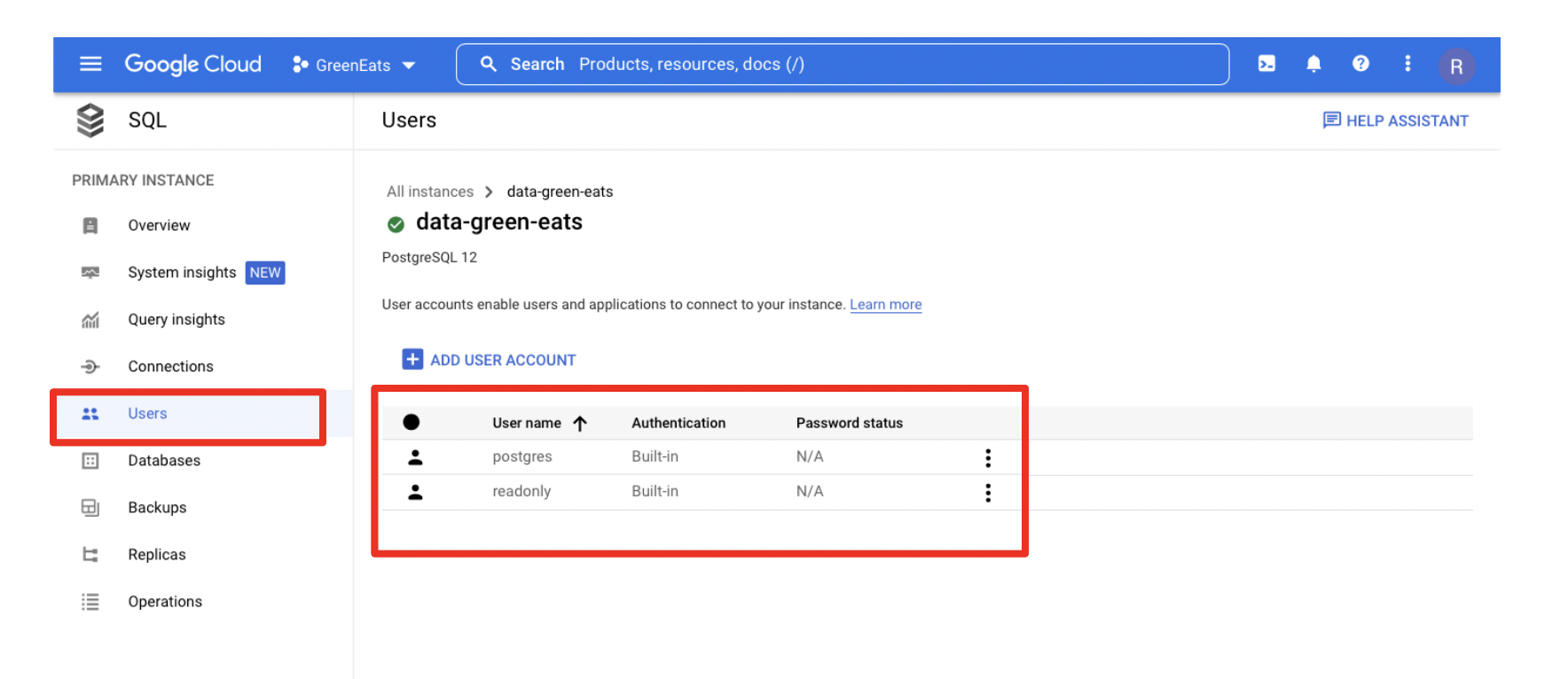Open actions menu for postgres user
Image resolution: width=1568 pixels, height=679 pixels.
(988, 457)
